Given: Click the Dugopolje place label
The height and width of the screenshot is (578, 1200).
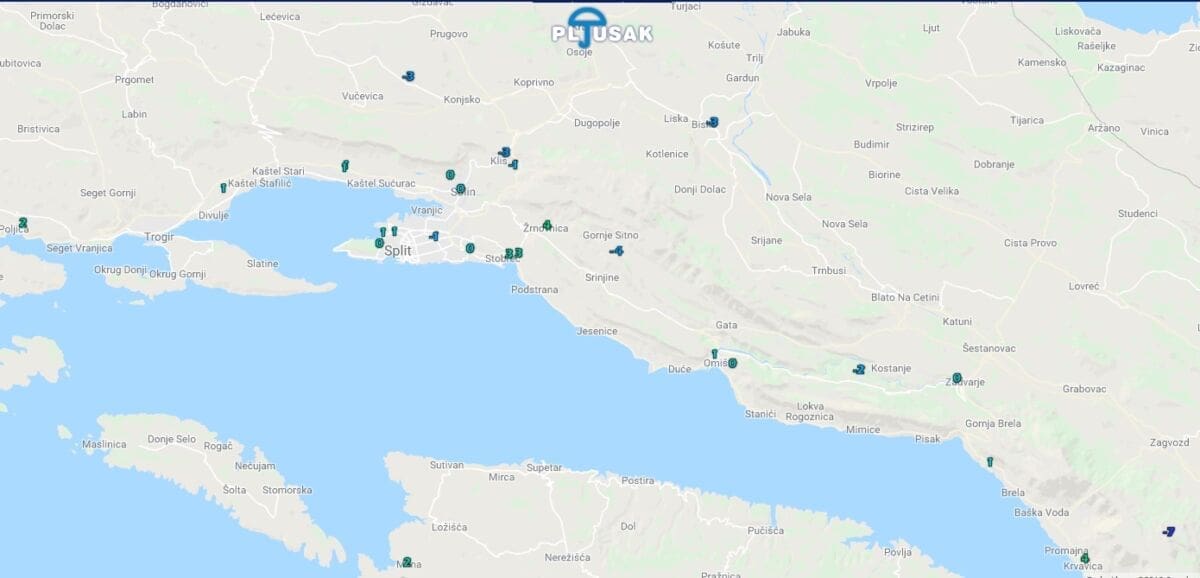Looking at the screenshot, I should point(597,123).
